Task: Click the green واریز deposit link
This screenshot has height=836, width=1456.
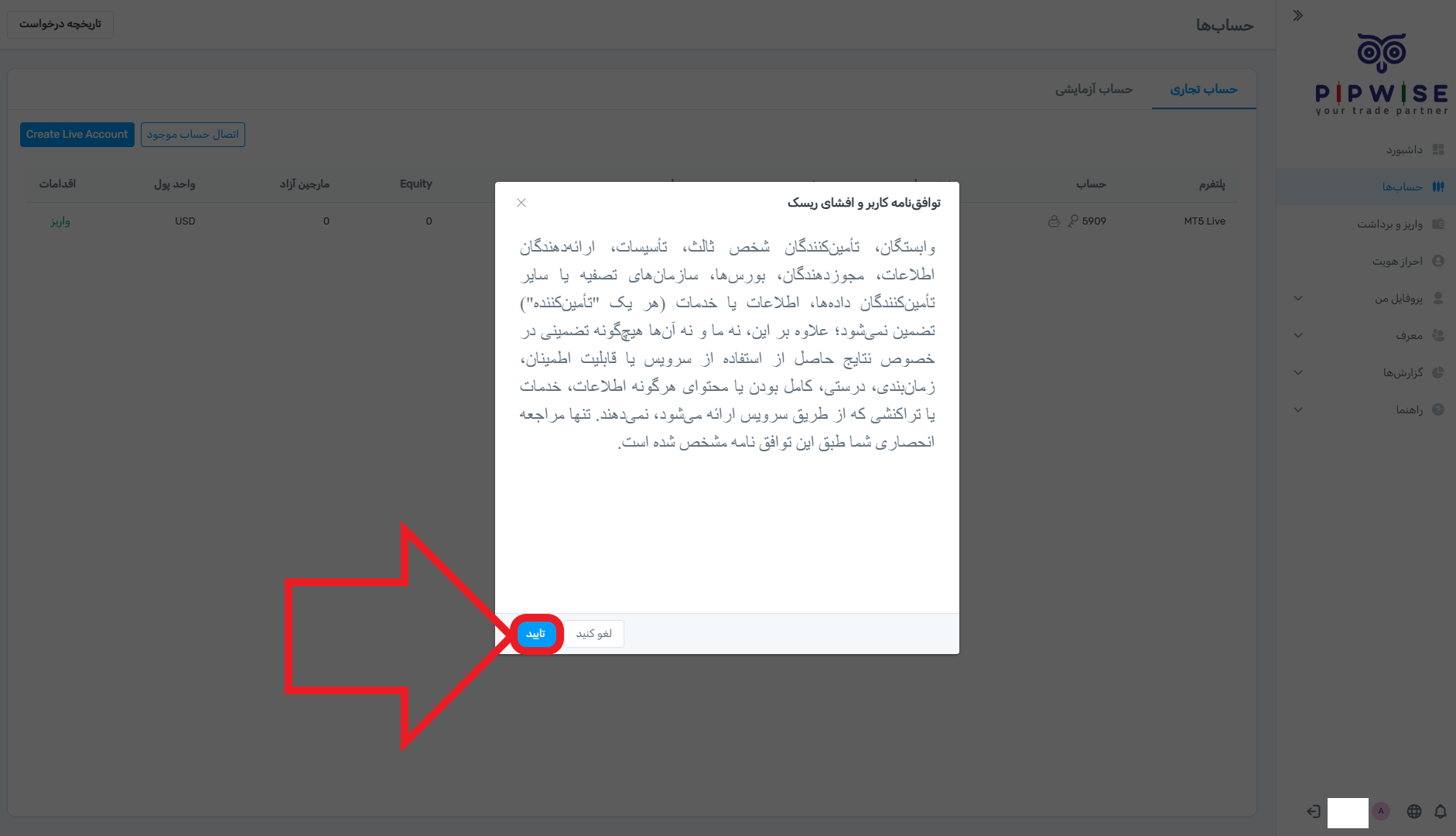Action: coord(60,221)
